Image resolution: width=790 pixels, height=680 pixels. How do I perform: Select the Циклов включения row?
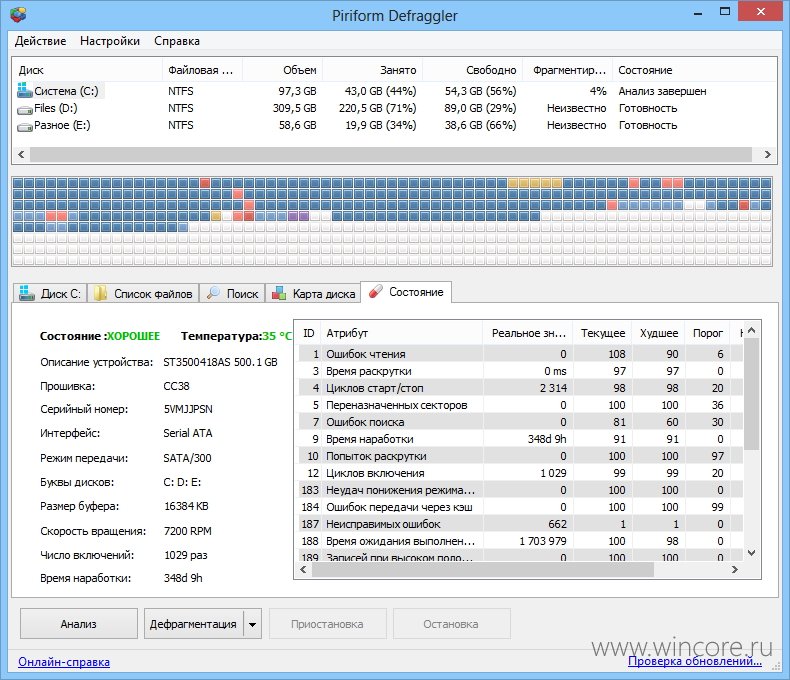click(520, 473)
